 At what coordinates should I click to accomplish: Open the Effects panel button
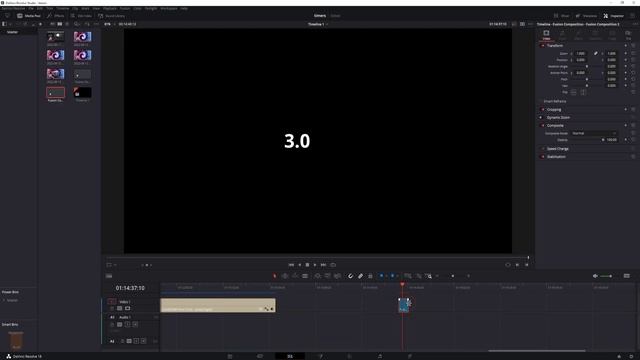56,16
